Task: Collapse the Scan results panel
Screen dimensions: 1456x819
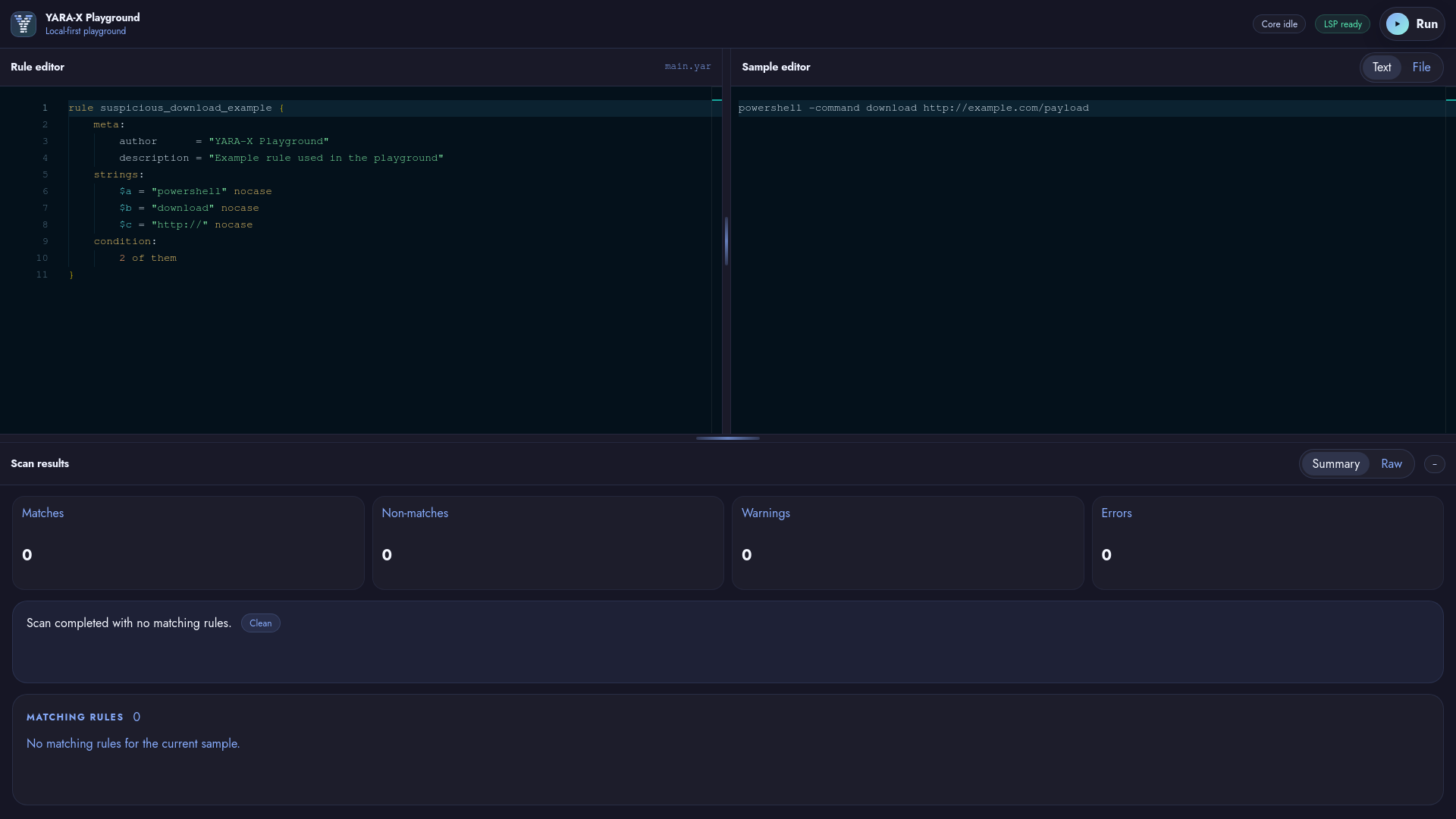Action: click(1434, 464)
